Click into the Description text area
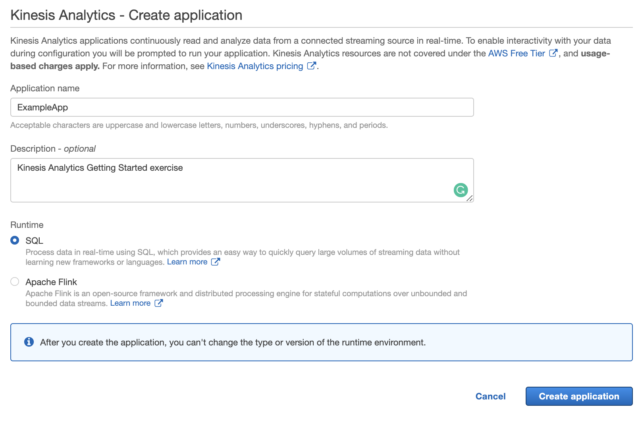640x428 pixels. (242, 180)
